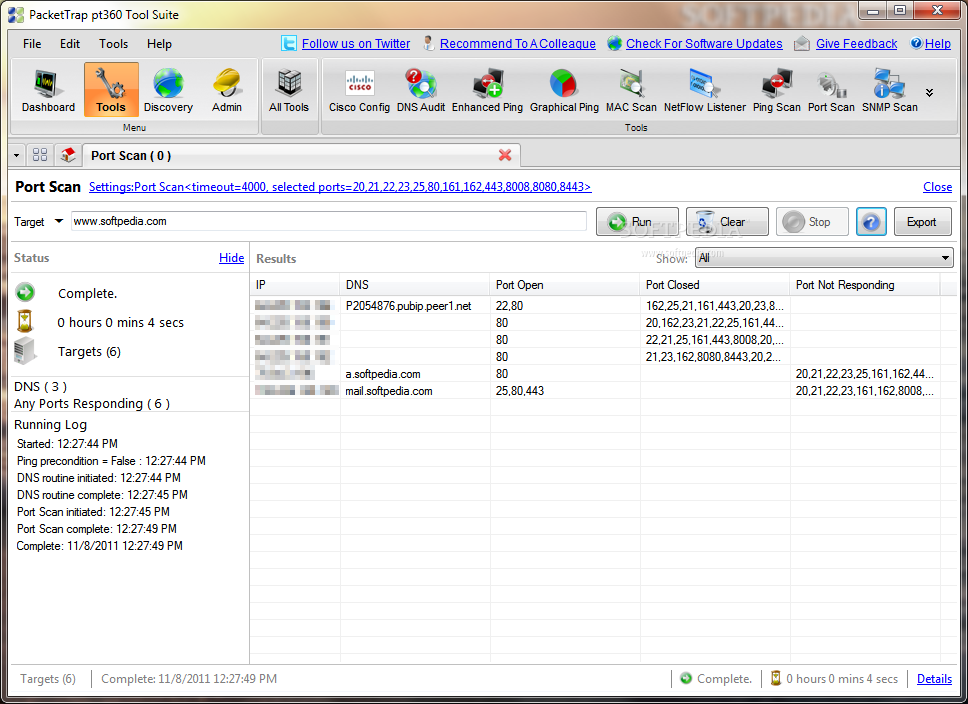968x704 pixels.
Task: Click the 22,80 open ports cell
Action: pyautogui.click(x=509, y=306)
